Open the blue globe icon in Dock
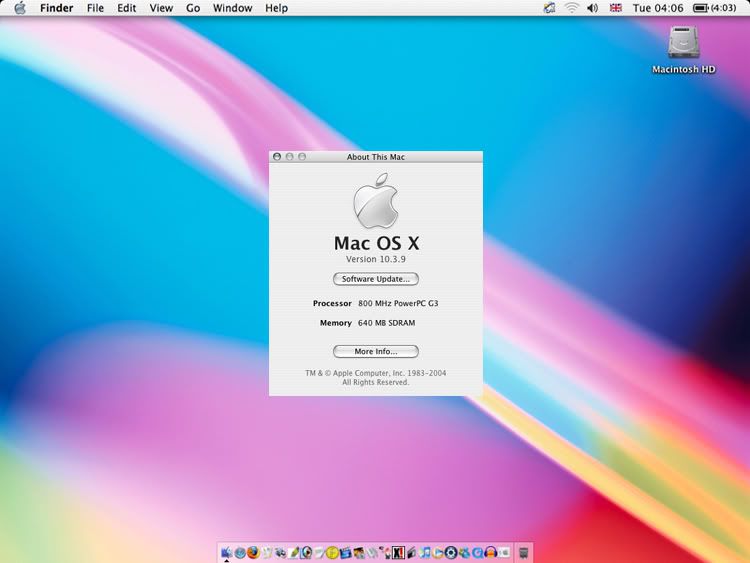This screenshot has width=750, height=563. point(240,553)
